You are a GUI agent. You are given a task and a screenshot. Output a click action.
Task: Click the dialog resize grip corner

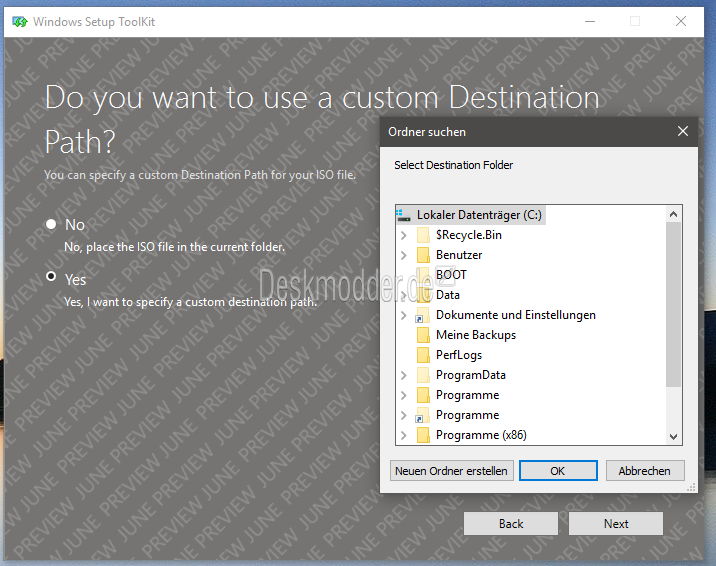point(691,487)
